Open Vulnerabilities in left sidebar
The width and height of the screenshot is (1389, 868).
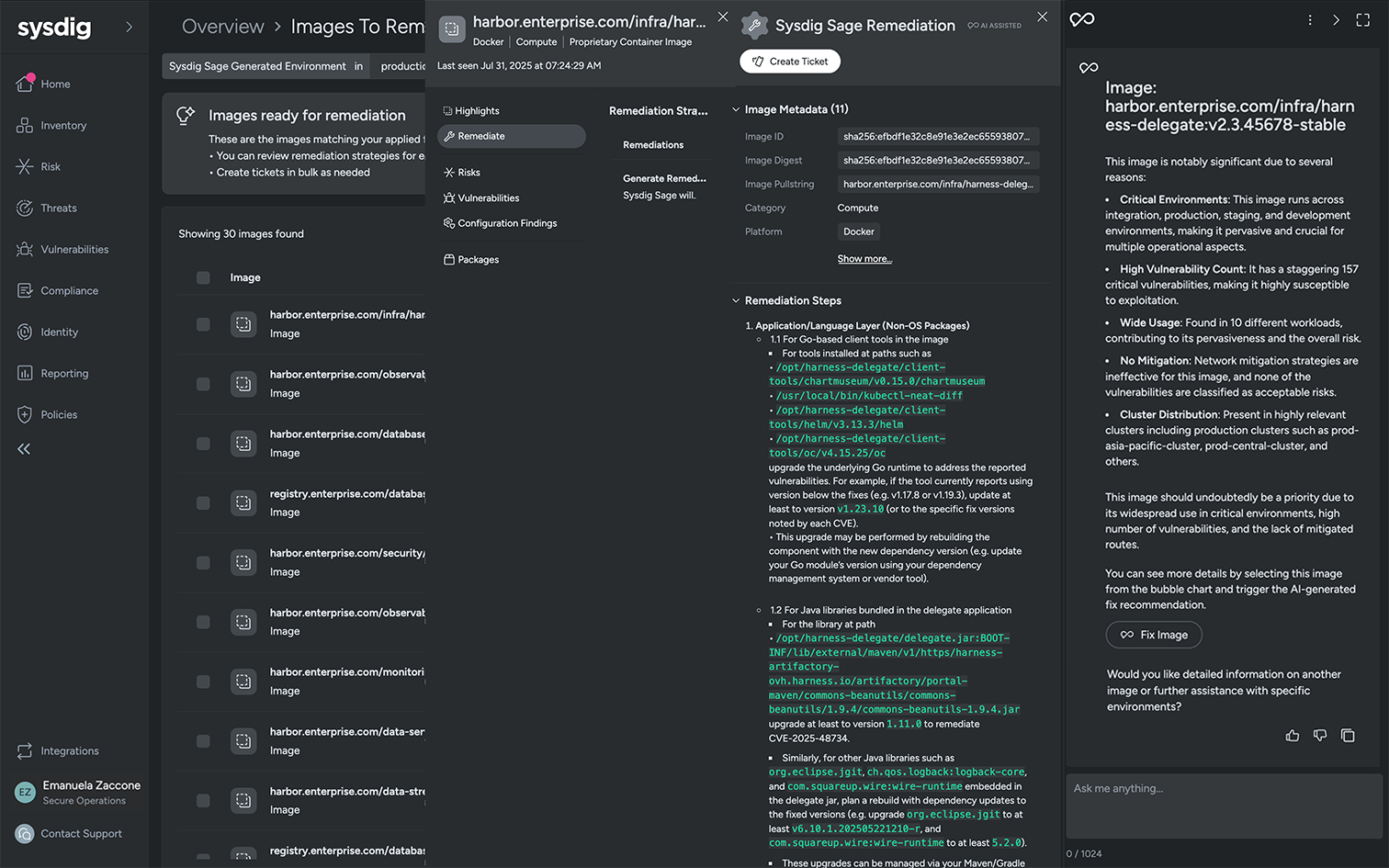pyautogui.click(x=62, y=250)
